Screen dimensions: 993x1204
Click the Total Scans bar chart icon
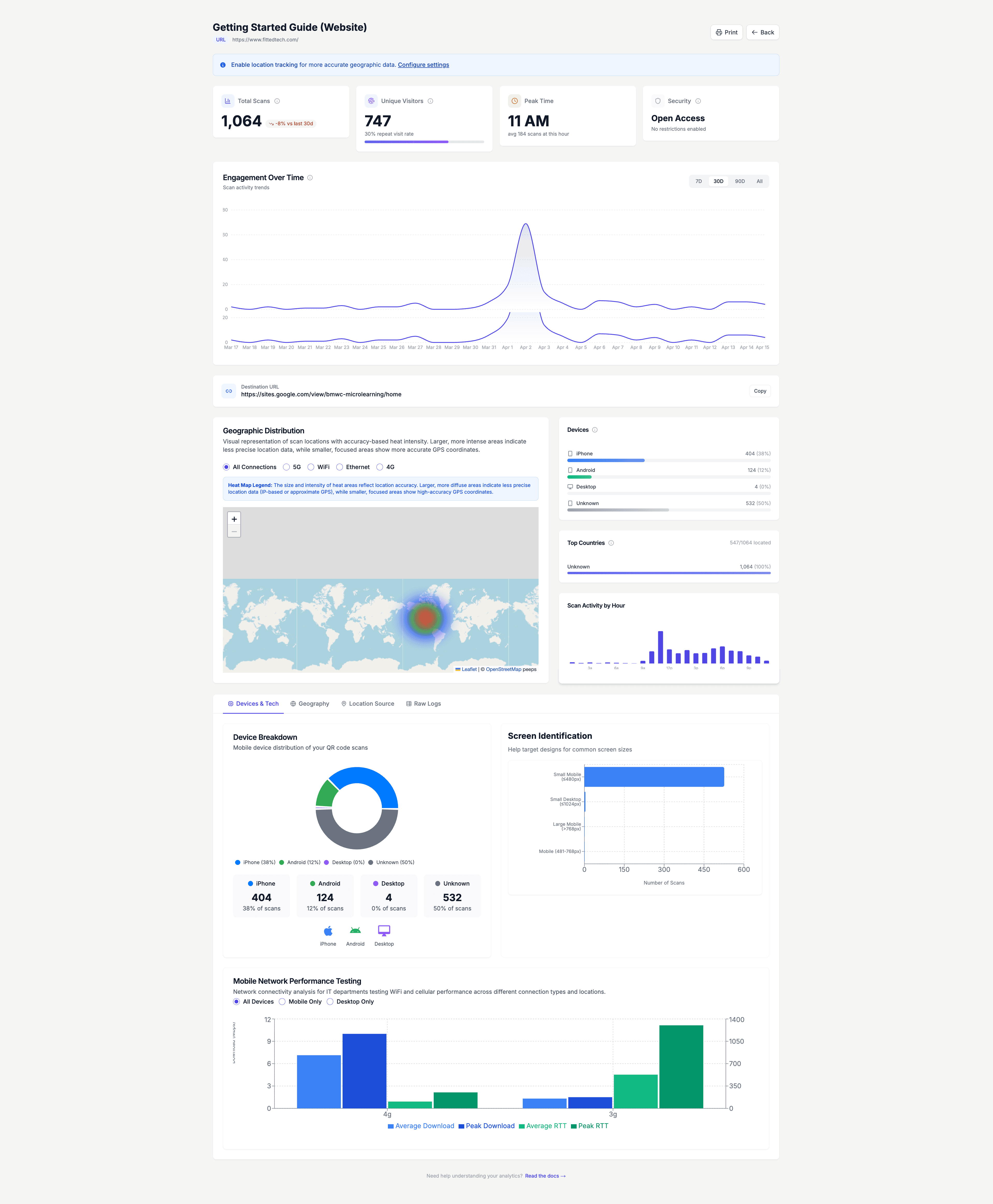[228, 101]
